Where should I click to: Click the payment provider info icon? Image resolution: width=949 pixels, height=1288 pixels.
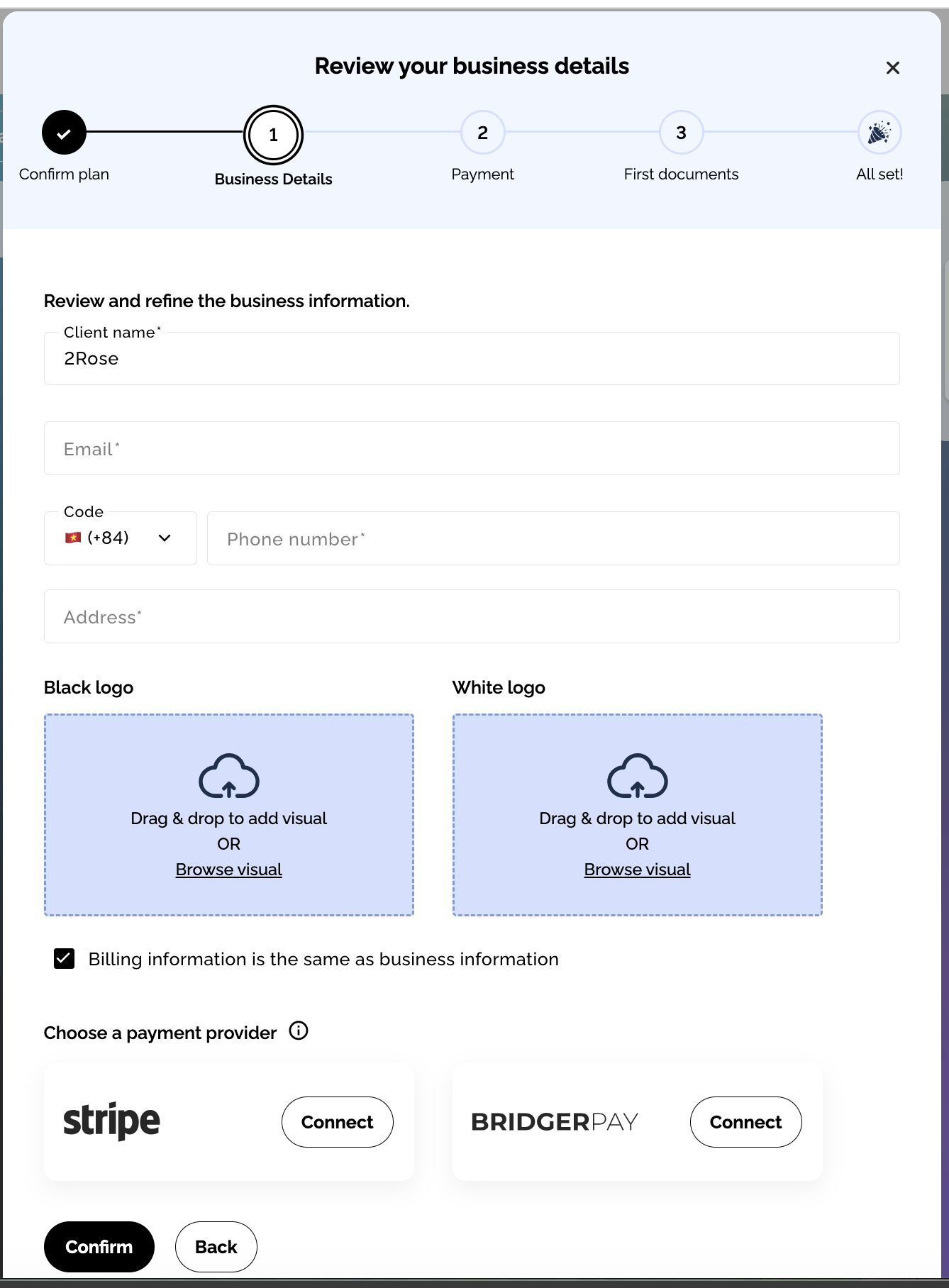(x=299, y=1031)
